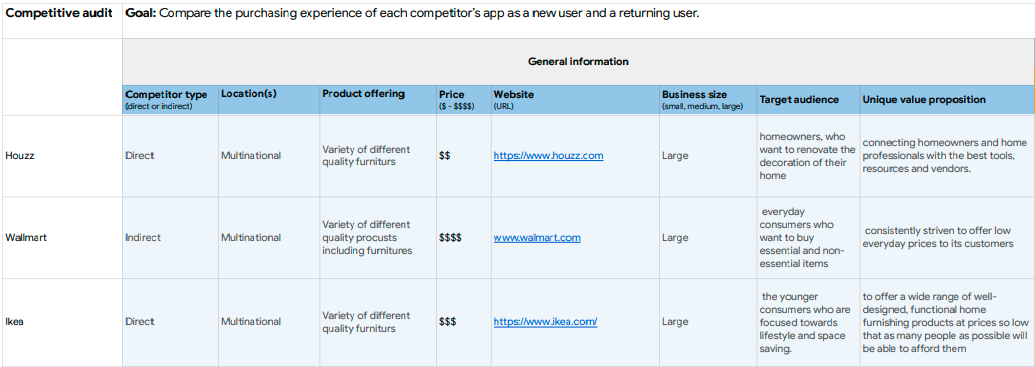Viewport: 1035px width, 367px height.
Task: Click Ikea's target audience cell
Action: click(808, 321)
